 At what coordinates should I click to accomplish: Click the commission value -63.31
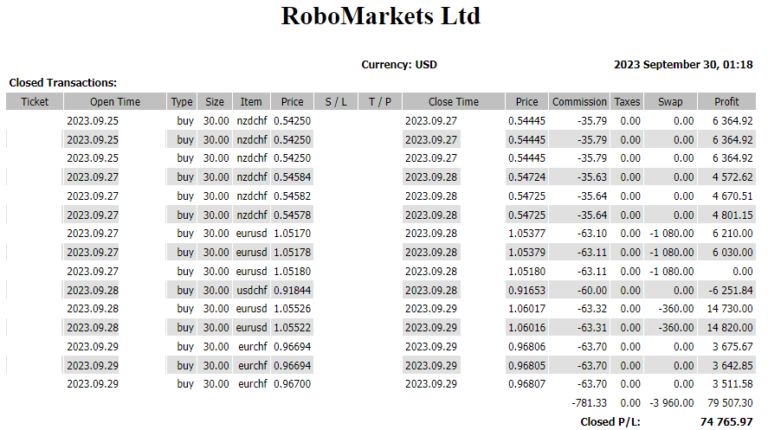coord(592,328)
